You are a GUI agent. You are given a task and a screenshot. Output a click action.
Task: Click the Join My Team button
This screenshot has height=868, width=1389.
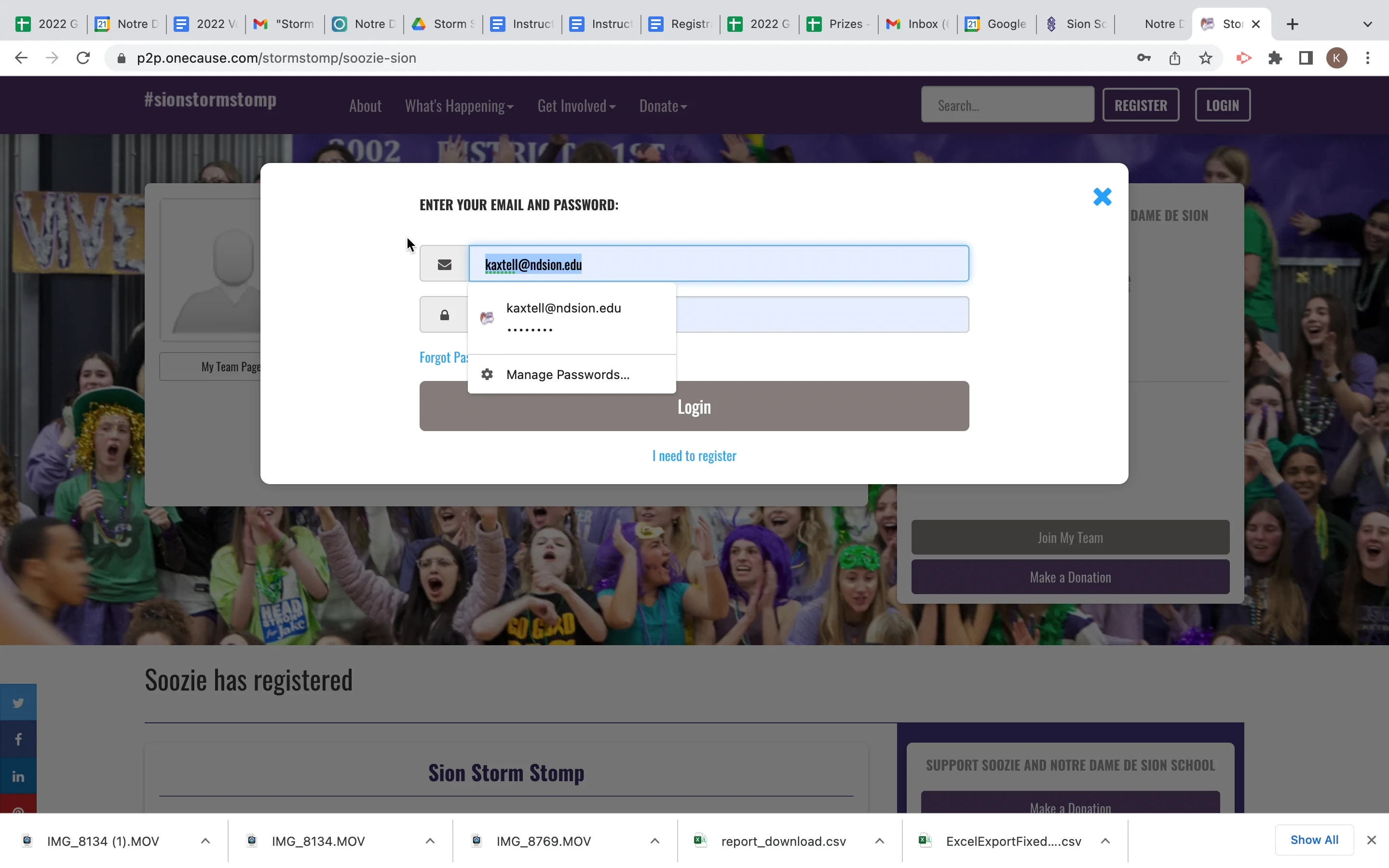coord(1070,538)
